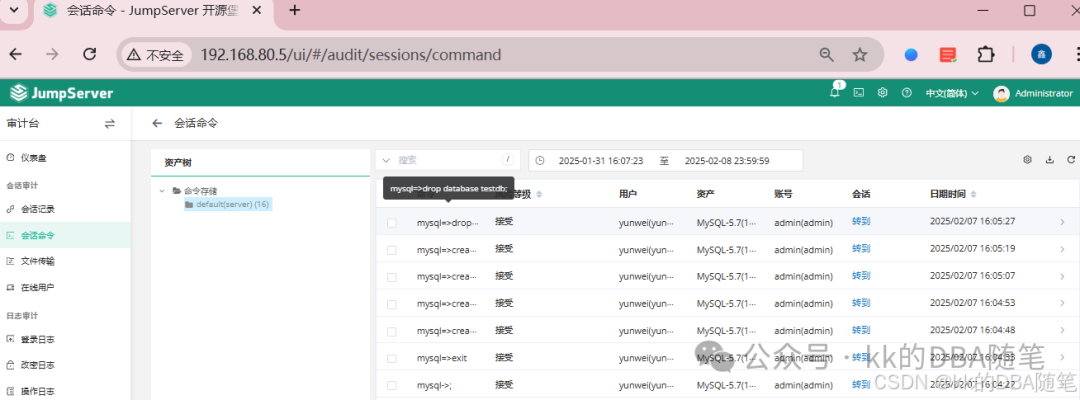Click the mysql=>exit command text
Screen dimensions: 1080x400
coord(442,357)
